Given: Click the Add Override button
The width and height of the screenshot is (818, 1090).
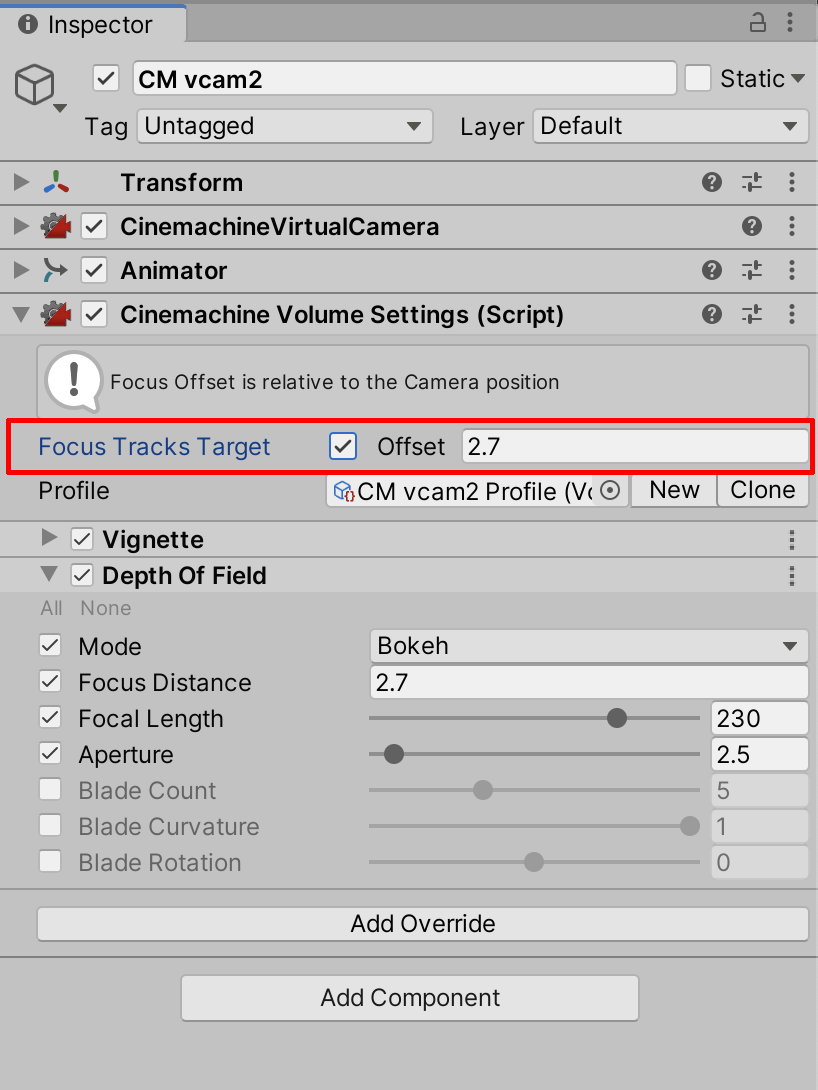Looking at the screenshot, I should click(x=422, y=923).
